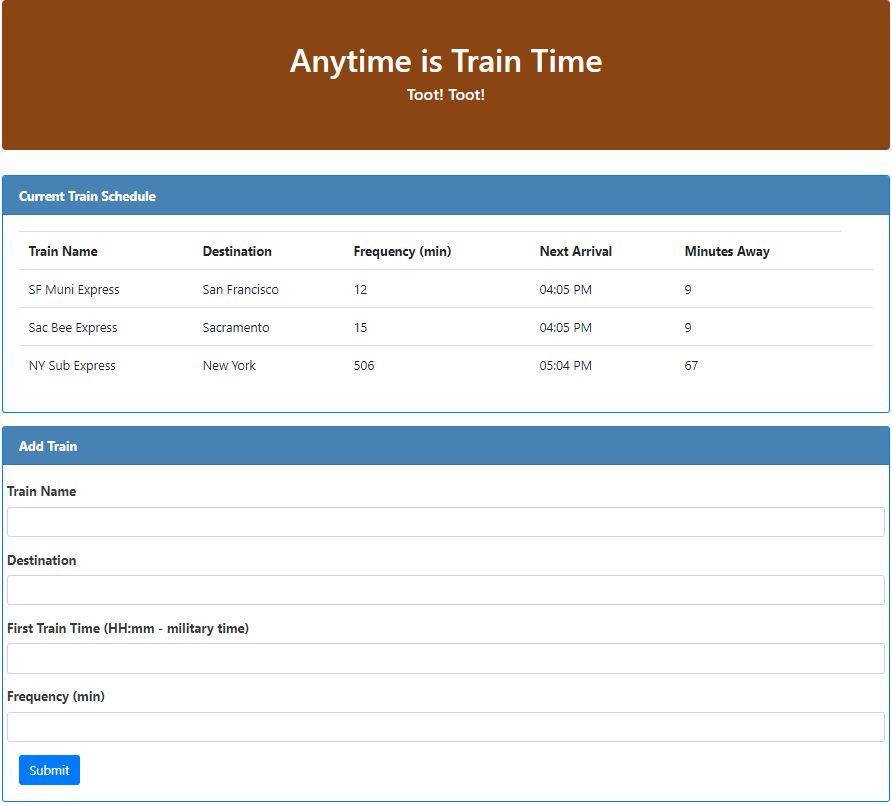Click the 'Anytime is Train Time' heading
The height and width of the screenshot is (806, 892).
click(445, 61)
